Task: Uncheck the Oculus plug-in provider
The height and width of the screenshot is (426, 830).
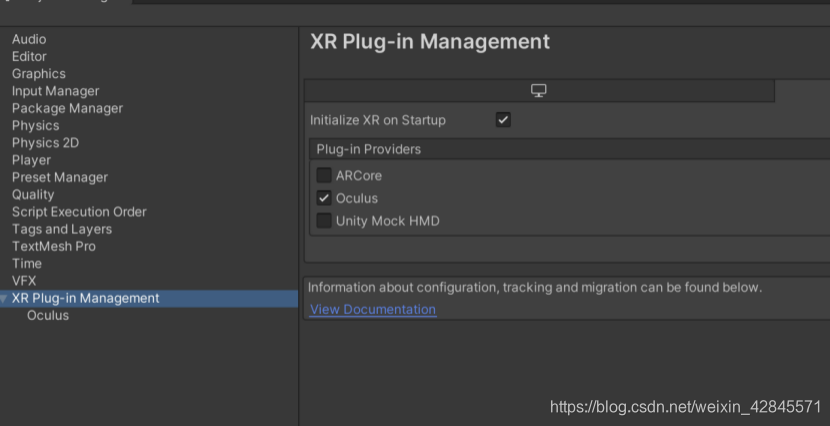Action: pos(324,198)
